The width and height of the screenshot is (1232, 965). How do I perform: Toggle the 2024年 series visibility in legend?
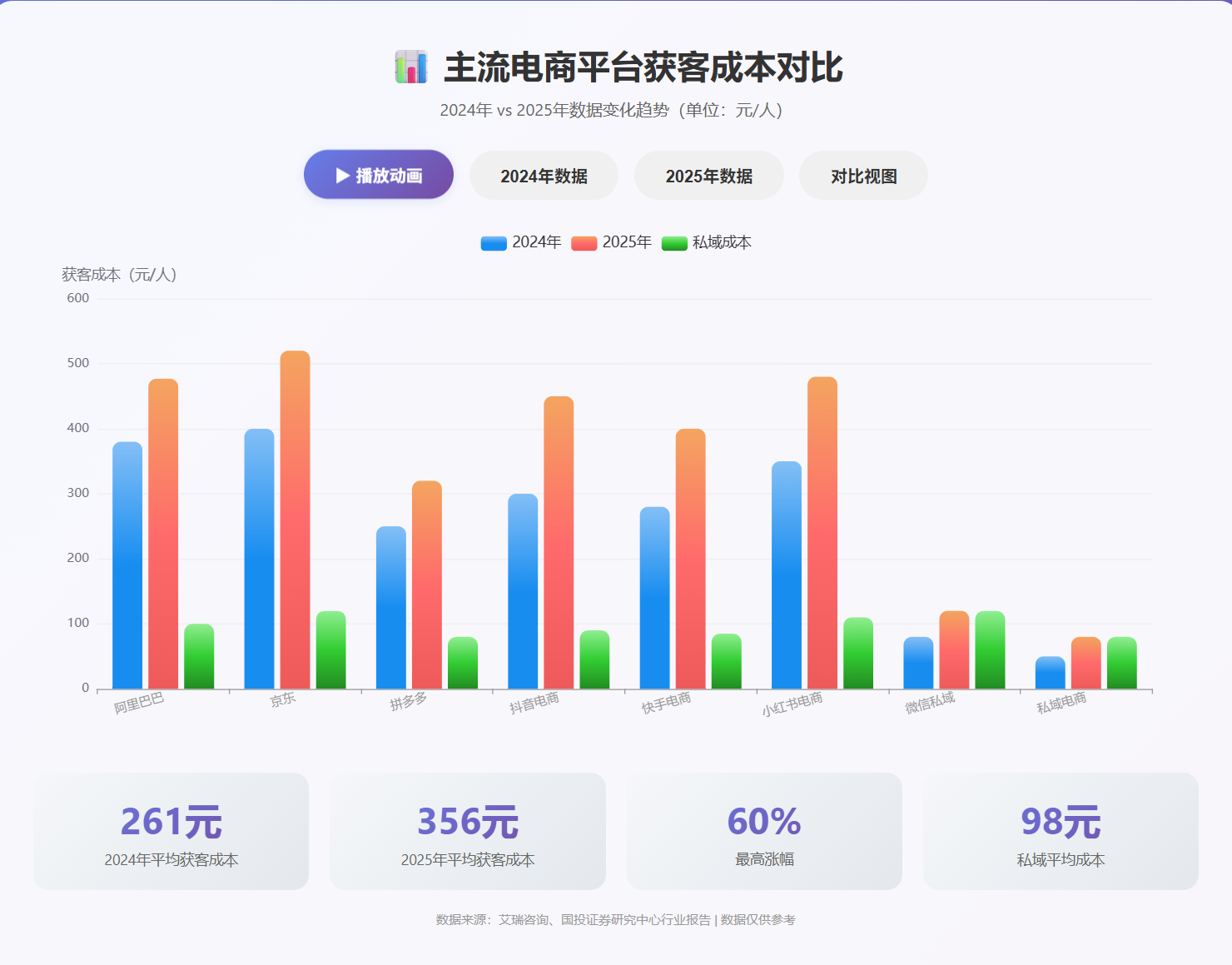coord(520,242)
